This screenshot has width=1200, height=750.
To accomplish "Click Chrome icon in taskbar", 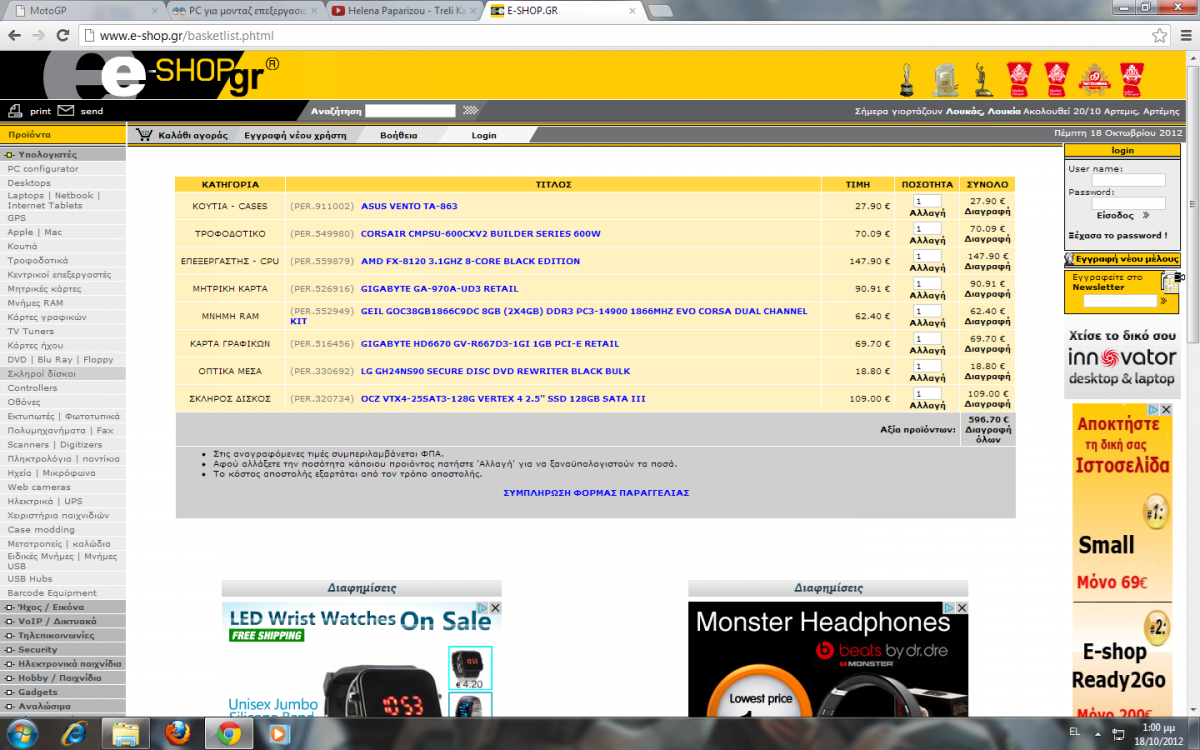I will (x=229, y=734).
